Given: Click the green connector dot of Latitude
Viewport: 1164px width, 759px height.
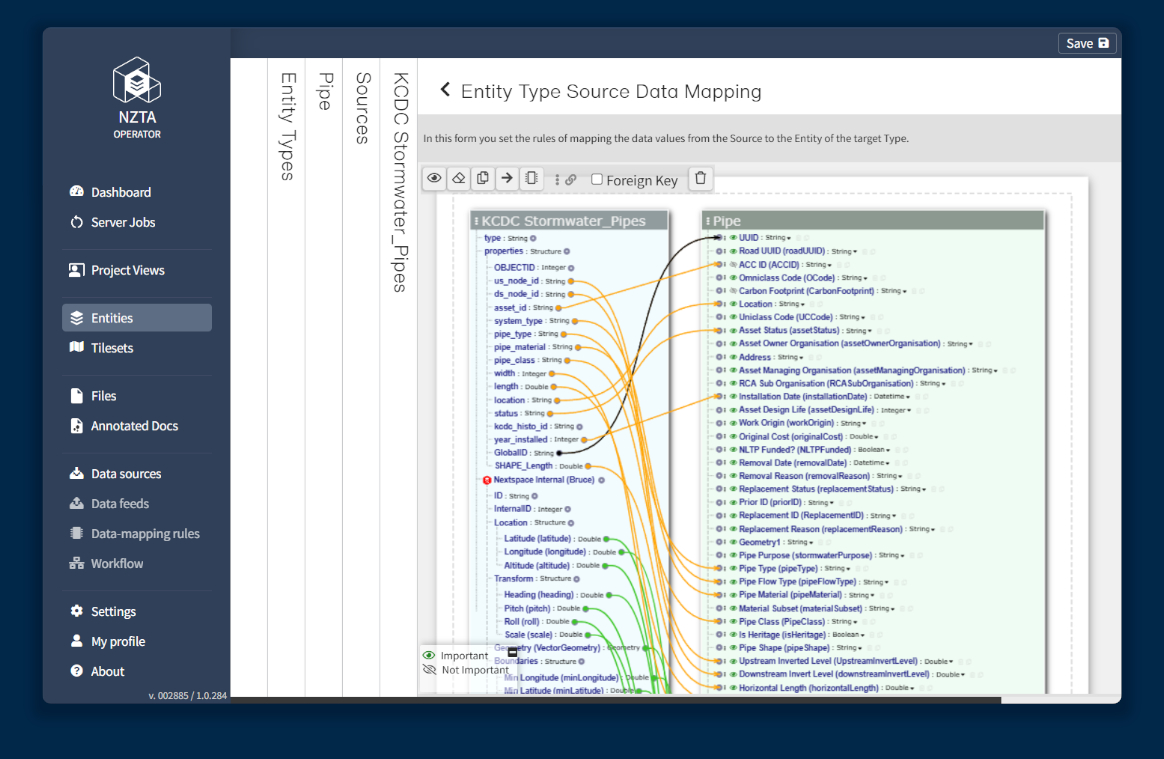Looking at the screenshot, I should click(x=606, y=539).
